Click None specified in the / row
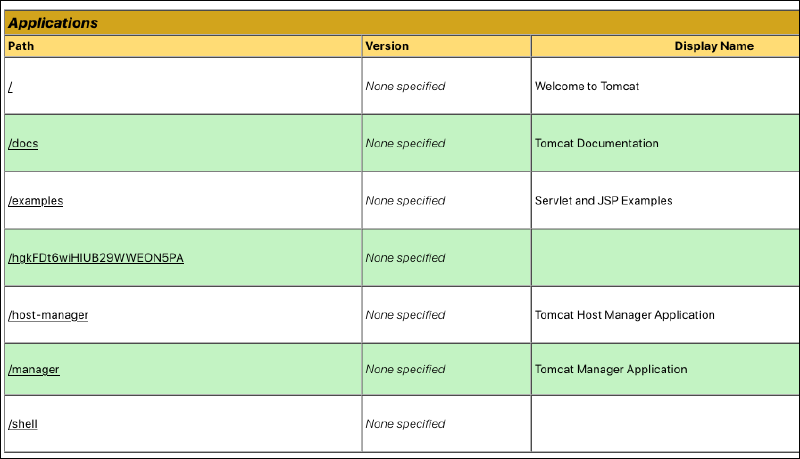Image resolution: width=800 pixels, height=459 pixels. tap(406, 86)
